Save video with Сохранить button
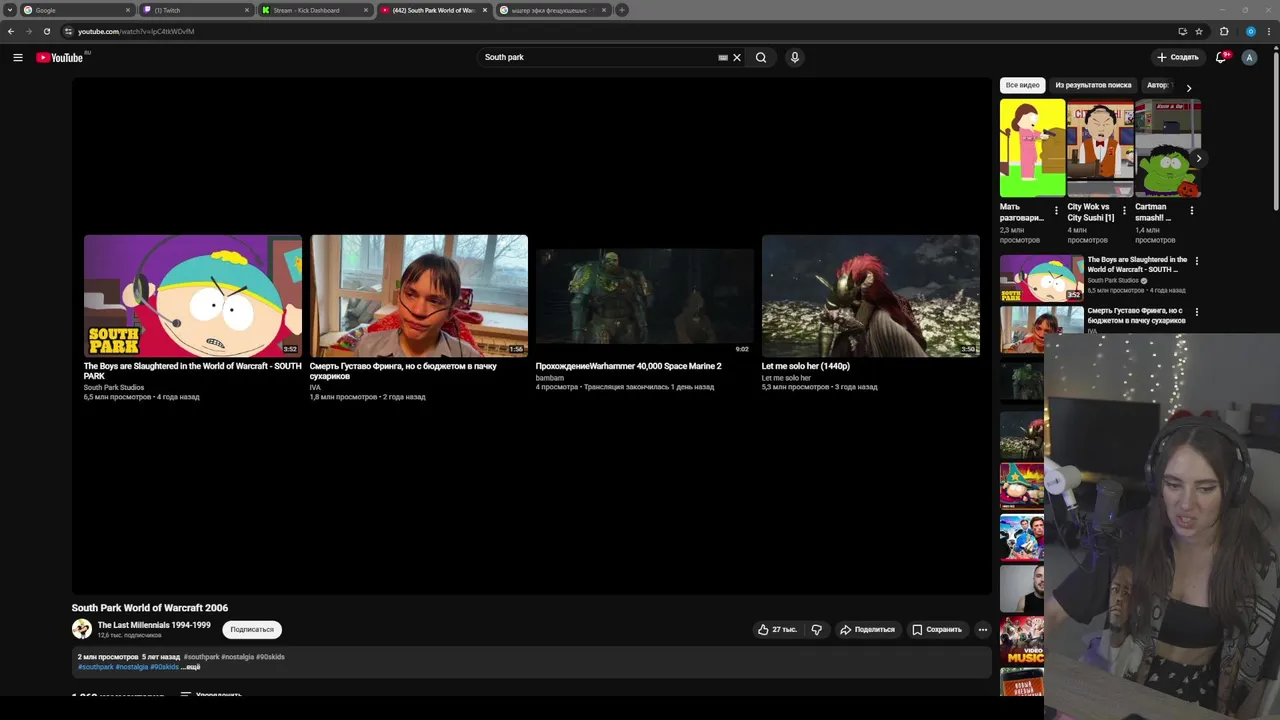Viewport: 1280px width, 720px height. tap(937, 629)
